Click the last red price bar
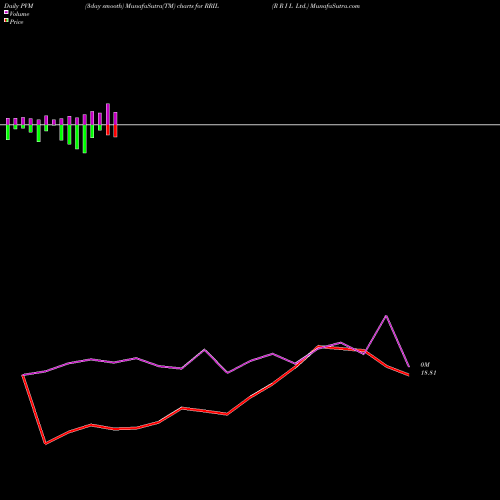Image resolution: width=500 pixels, height=500 pixels. [115, 131]
